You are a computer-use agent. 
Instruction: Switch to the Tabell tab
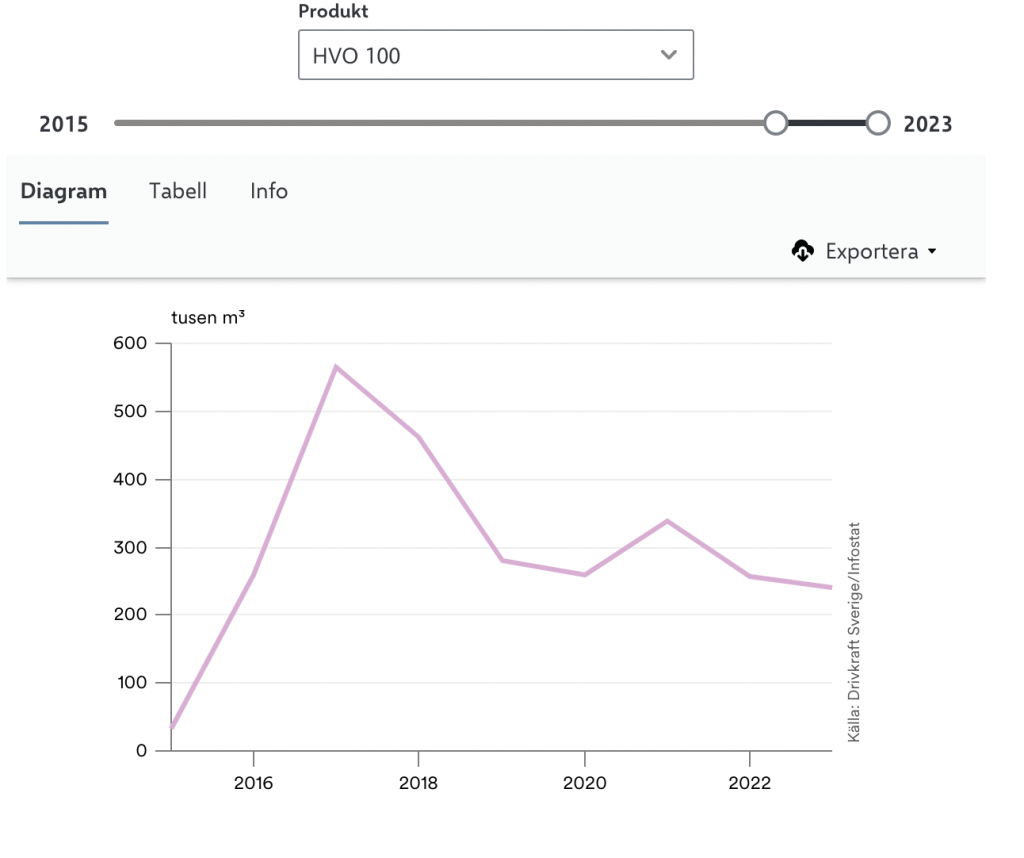[x=178, y=191]
